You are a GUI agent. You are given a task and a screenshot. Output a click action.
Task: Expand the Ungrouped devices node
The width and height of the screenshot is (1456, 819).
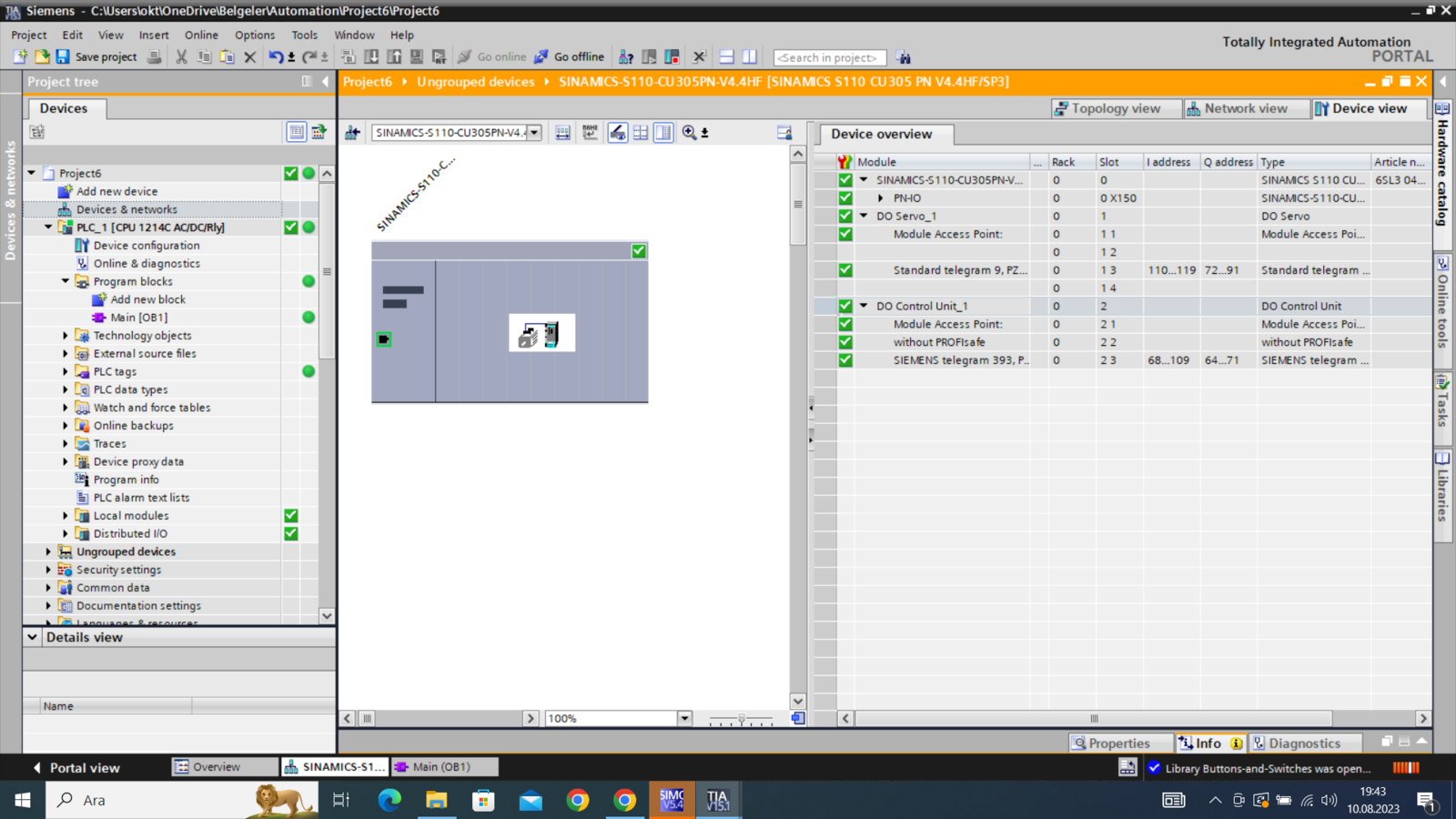pos(48,552)
